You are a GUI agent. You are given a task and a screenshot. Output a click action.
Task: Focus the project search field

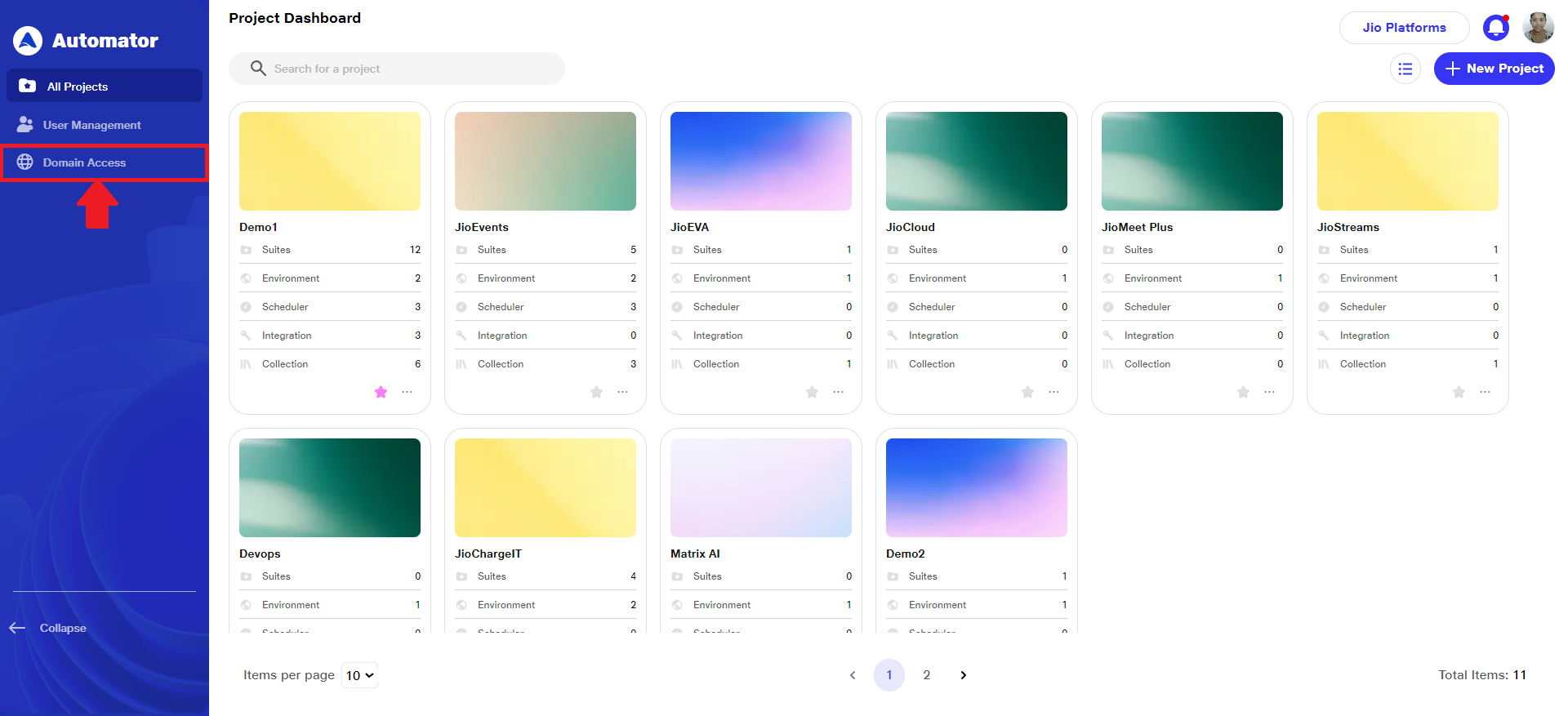[x=408, y=69]
